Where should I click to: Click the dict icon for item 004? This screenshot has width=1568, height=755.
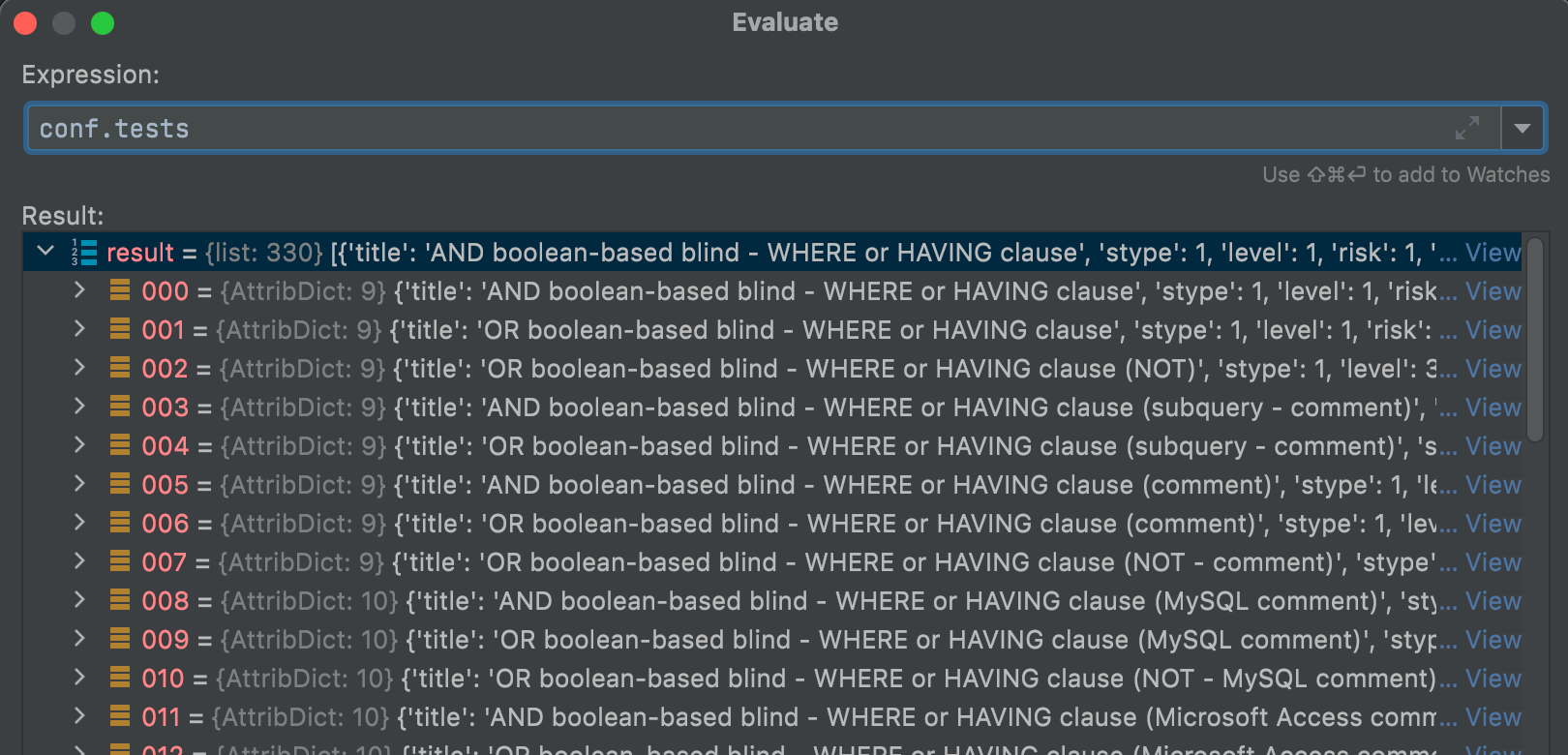120,445
